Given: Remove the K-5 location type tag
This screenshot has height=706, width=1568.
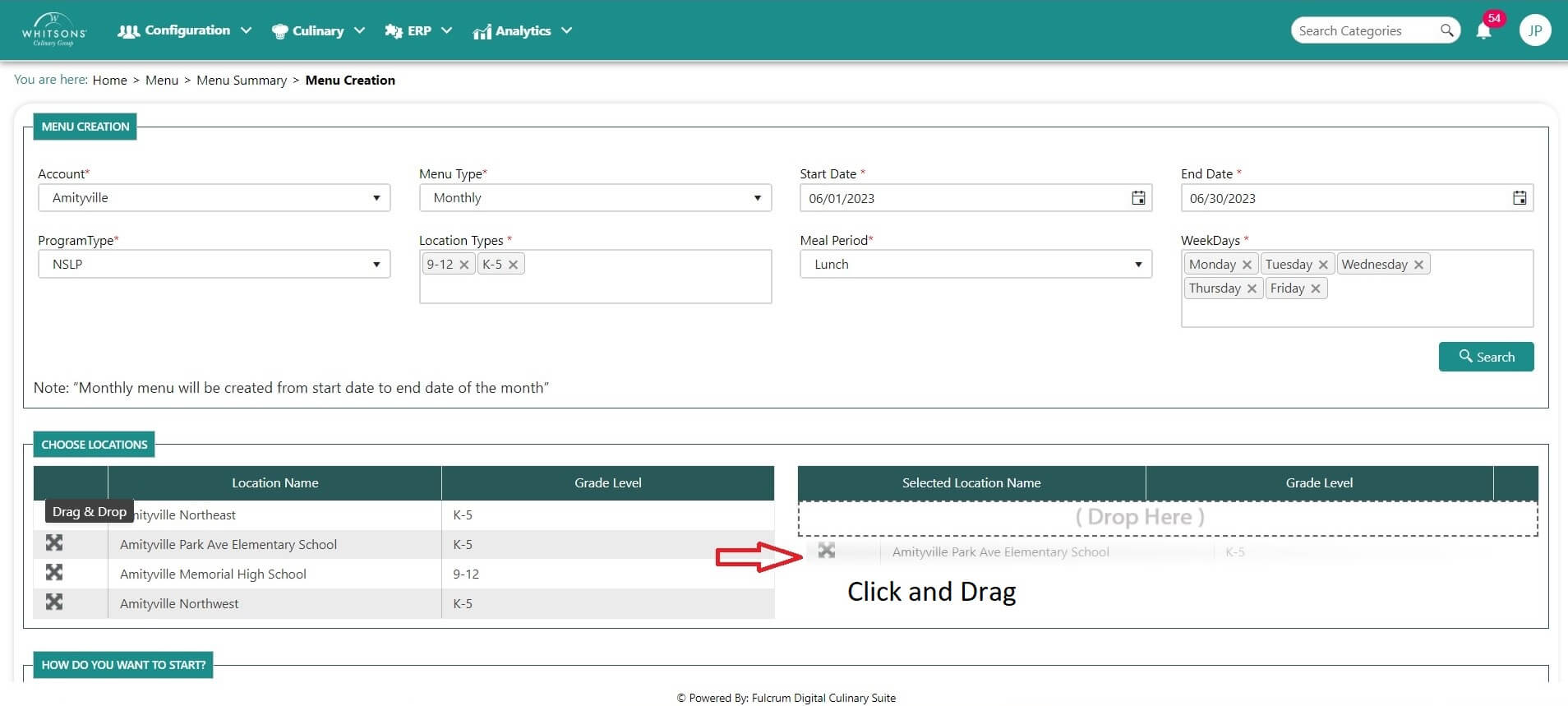Looking at the screenshot, I should coord(513,265).
